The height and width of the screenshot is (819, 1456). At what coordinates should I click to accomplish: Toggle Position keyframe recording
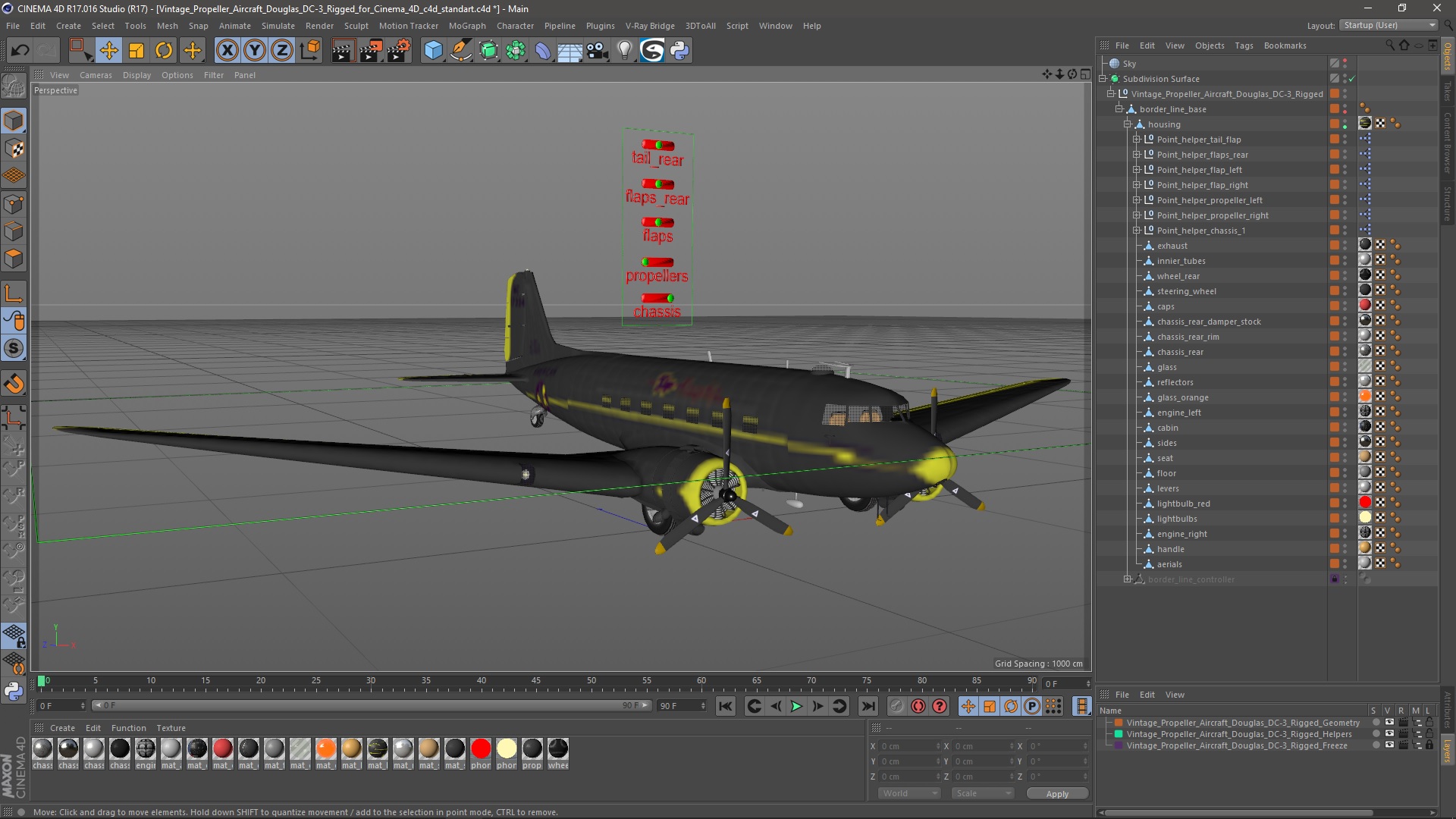pos(968,706)
